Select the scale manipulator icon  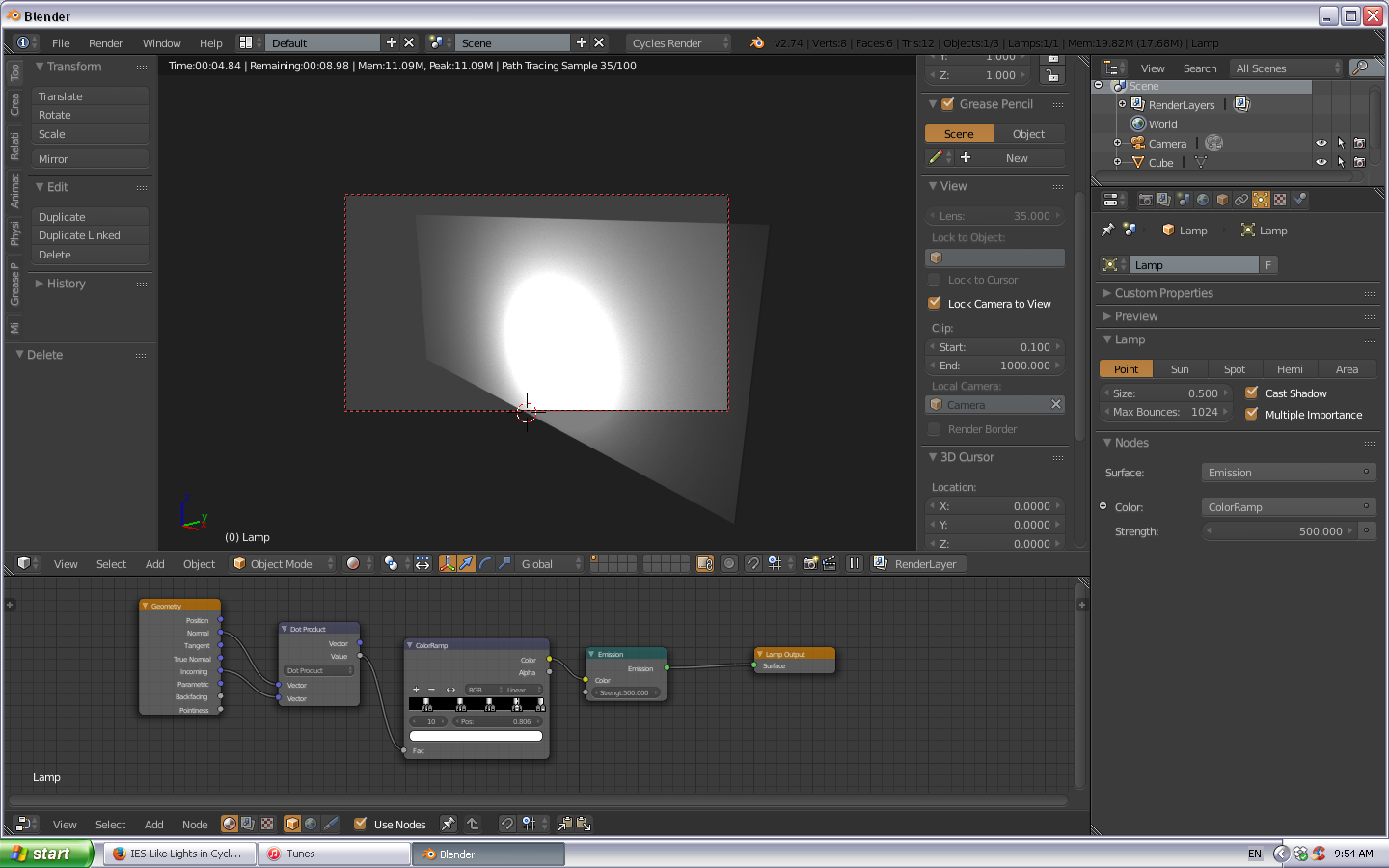coord(504,563)
